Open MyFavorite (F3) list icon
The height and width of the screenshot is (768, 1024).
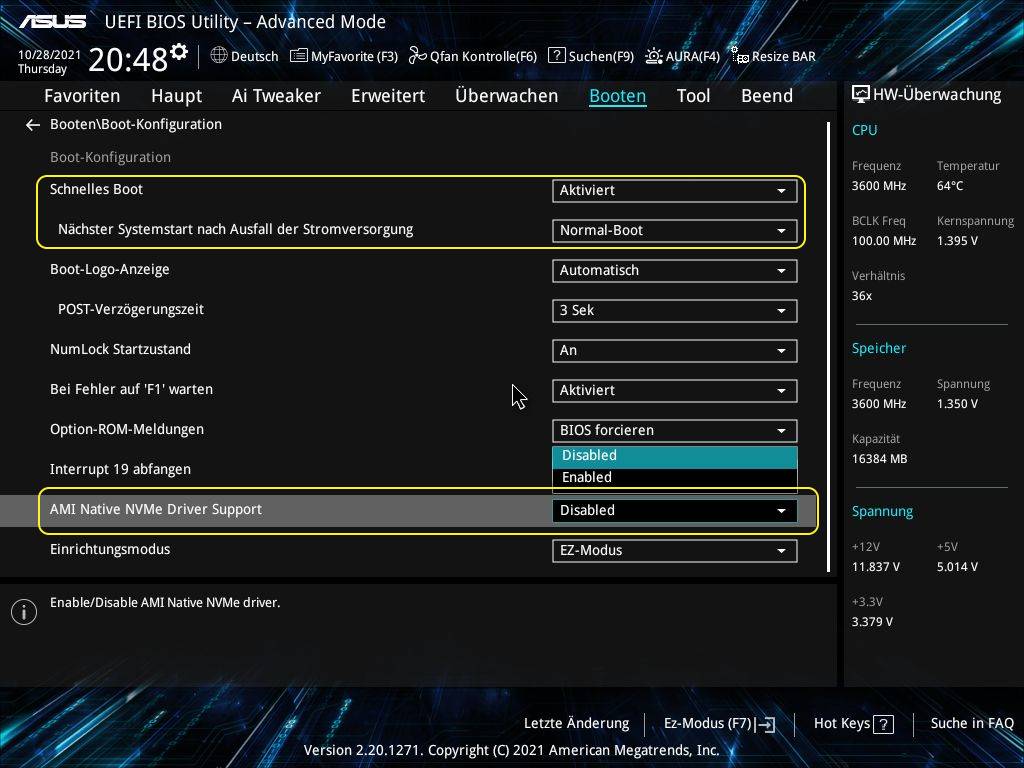pos(298,56)
